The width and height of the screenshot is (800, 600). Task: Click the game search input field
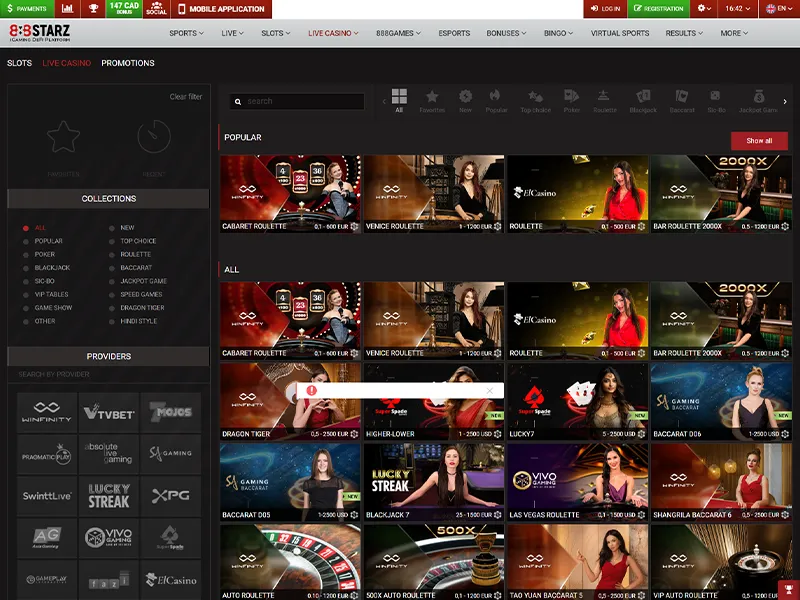297,102
